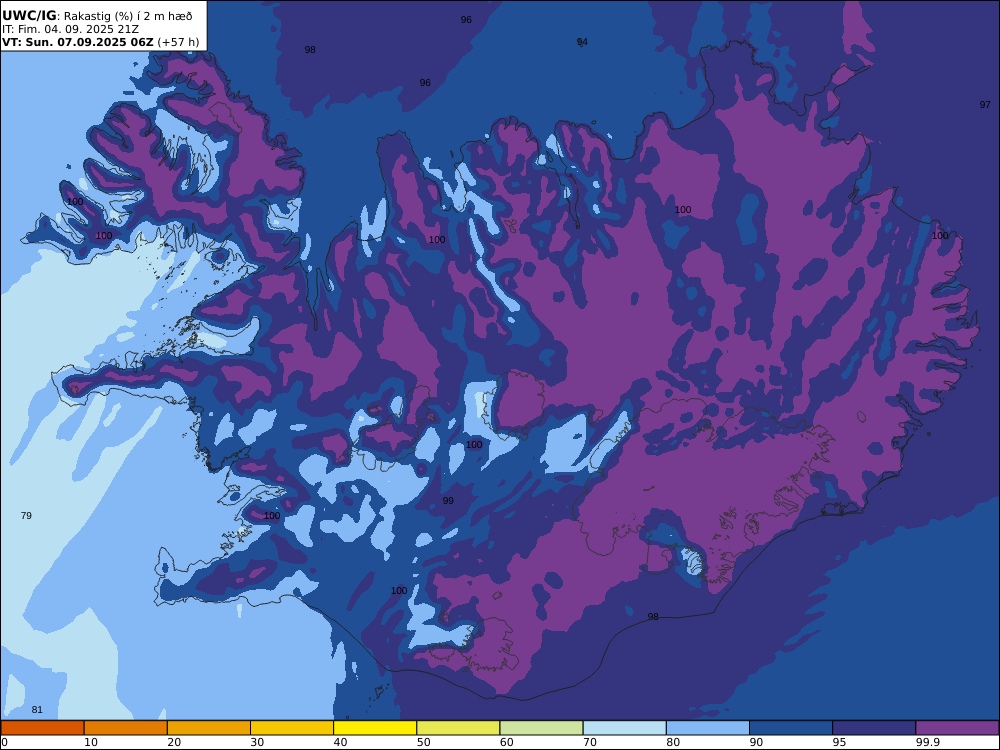
Task: Select the golden 30–40 legend color
Action: click(x=292, y=728)
